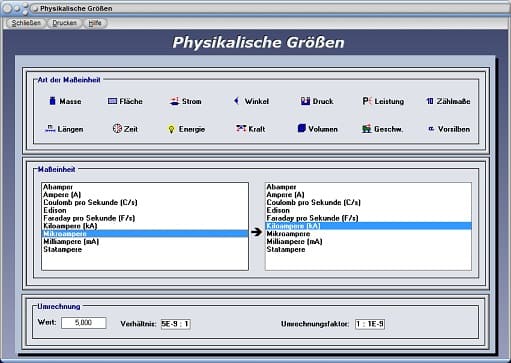Select the Zeit clock icon
This screenshot has width=511, height=363.
(x=117, y=128)
